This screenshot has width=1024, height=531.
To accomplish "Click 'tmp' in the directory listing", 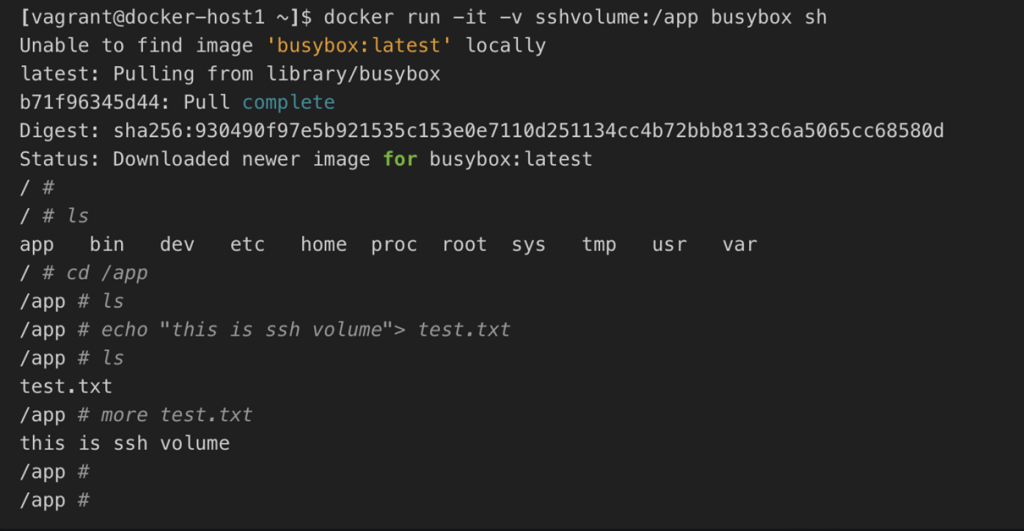I will pyautogui.click(x=599, y=246).
